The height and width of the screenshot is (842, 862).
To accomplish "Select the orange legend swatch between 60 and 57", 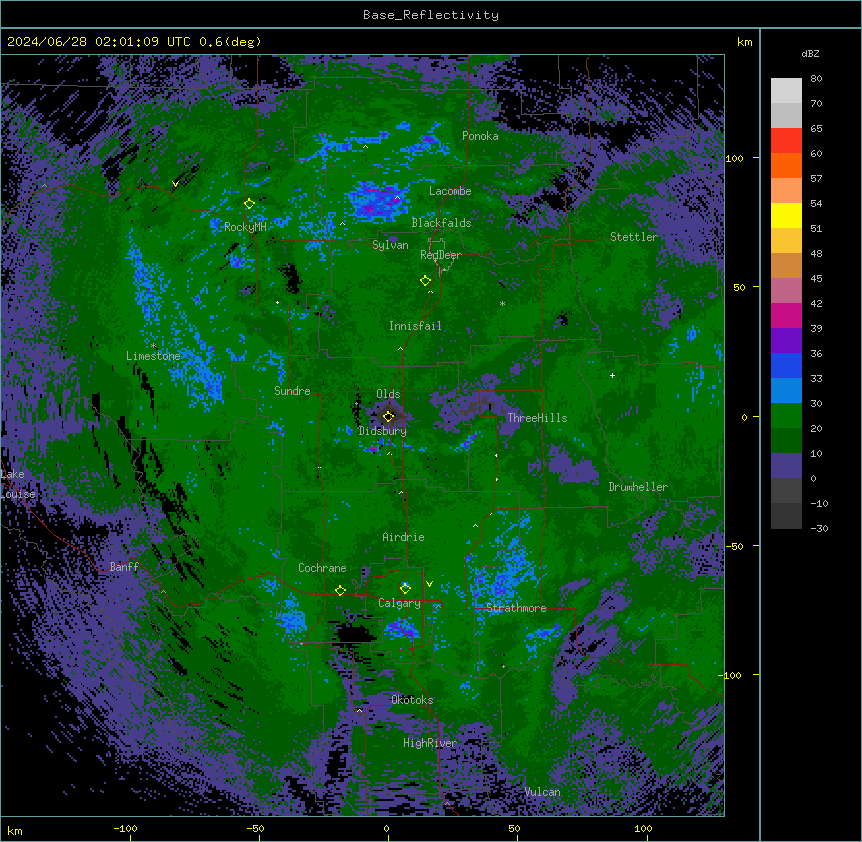I will pos(786,165).
